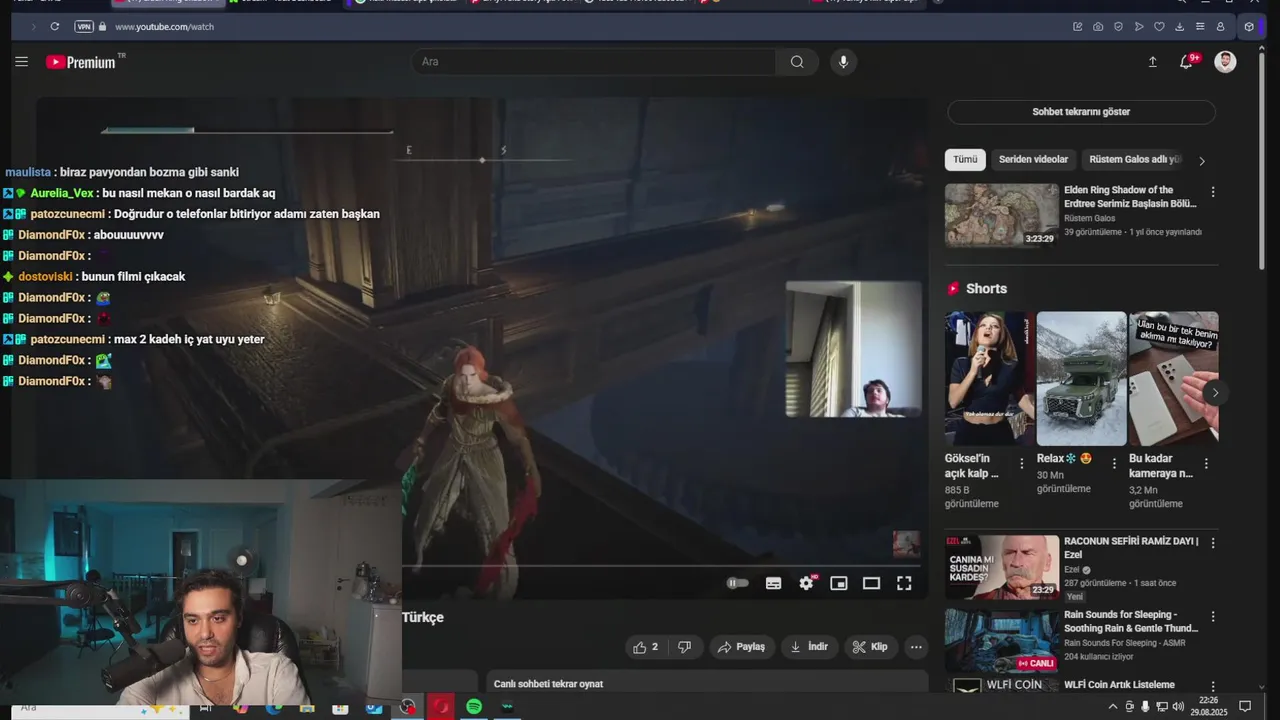
Task: Take a snapshot with browser camera icon
Action: [x=1098, y=27]
